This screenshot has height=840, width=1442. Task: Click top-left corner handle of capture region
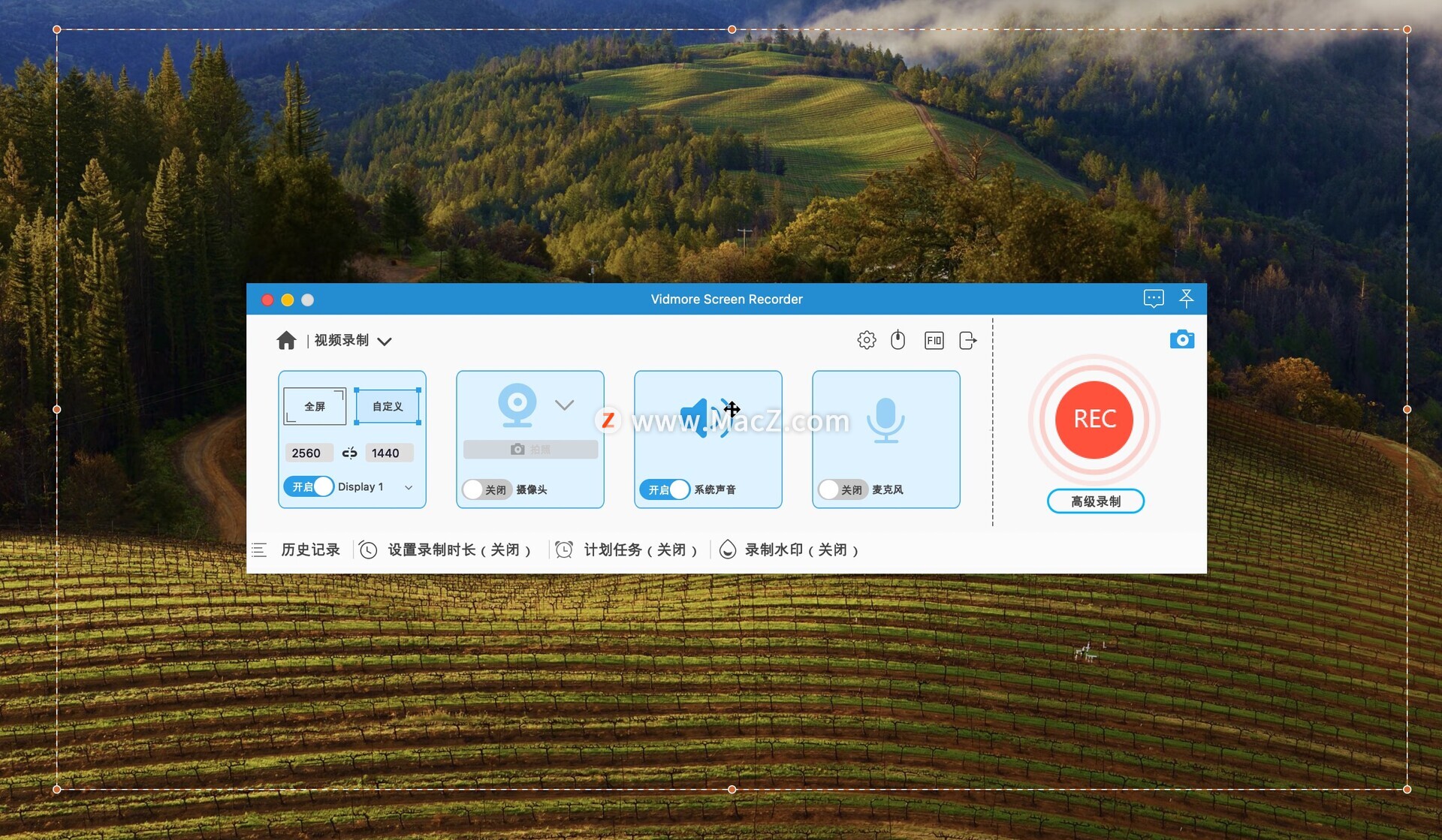[x=57, y=30]
